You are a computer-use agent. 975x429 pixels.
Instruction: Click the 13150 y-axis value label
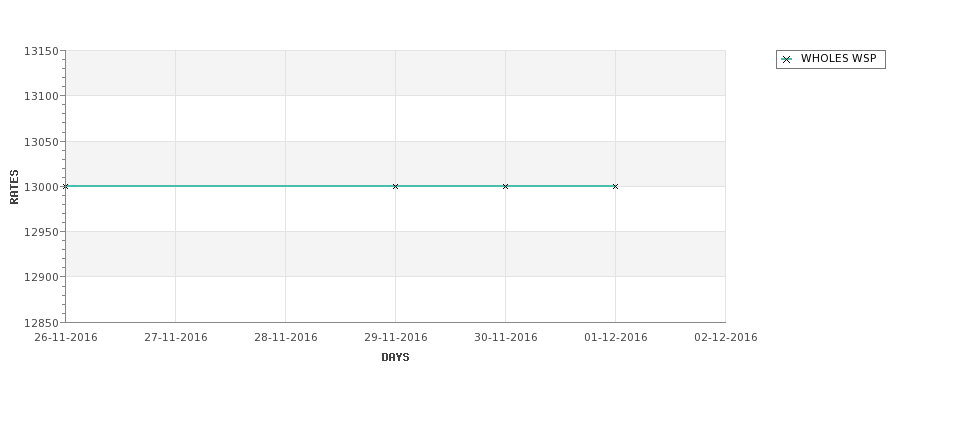click(x=41, y=52)
